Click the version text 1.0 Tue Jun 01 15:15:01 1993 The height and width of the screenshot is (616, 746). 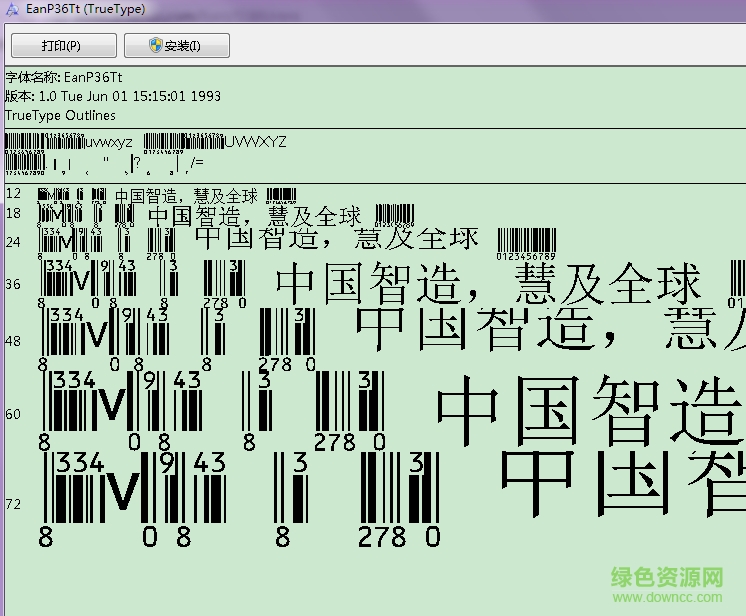pos(129,96)
